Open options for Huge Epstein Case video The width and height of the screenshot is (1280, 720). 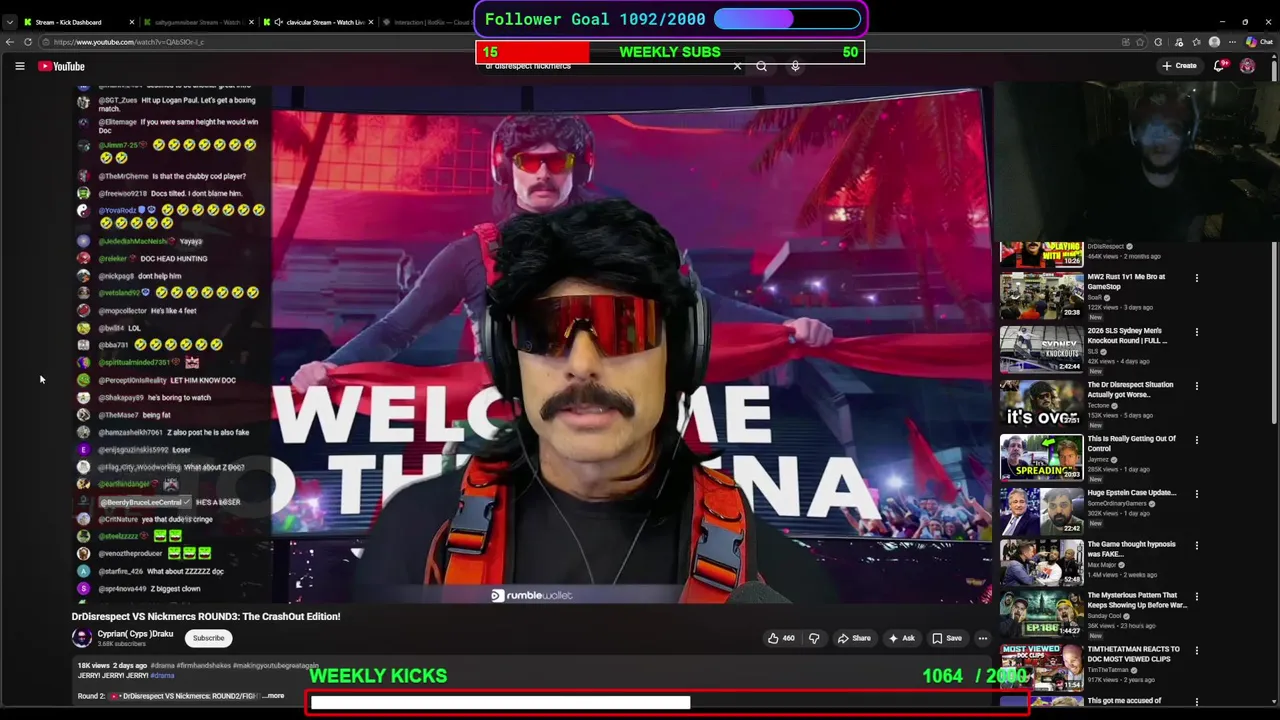tap(1196, 494)
